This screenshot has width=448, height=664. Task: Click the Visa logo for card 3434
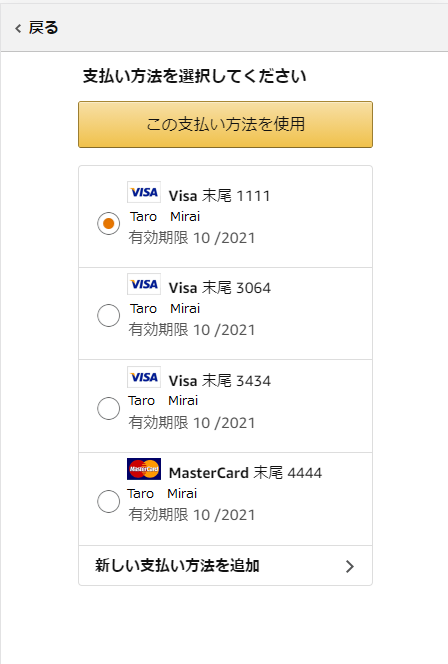coord(144,377)
